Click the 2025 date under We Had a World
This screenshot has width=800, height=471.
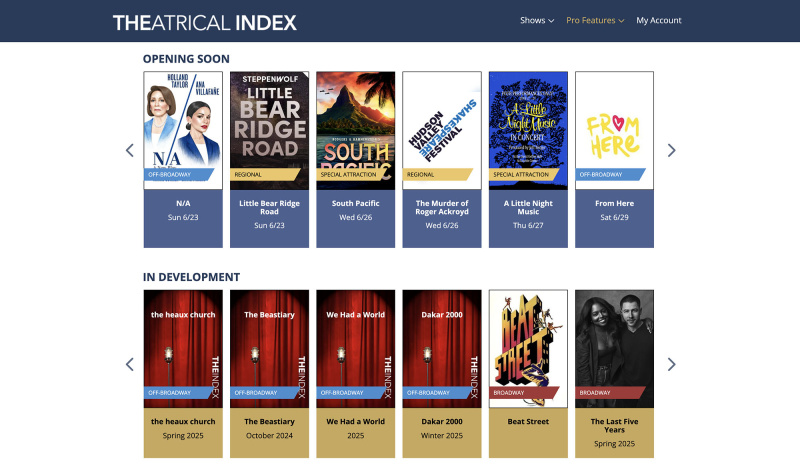pyautogui.click(x=356, y=436)
